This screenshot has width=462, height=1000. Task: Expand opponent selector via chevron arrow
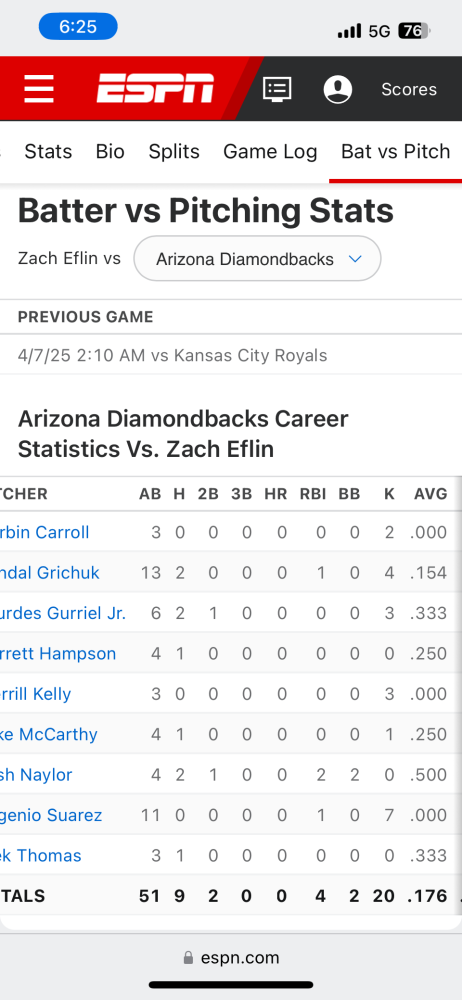(355, 259)
